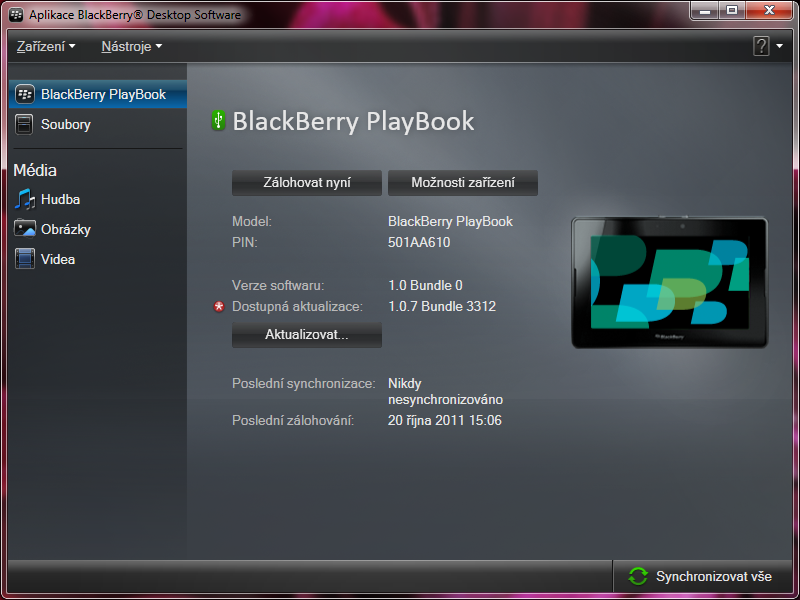Open Obrázky media section
This screenshot has width=800, height=600.
(97, 230)
